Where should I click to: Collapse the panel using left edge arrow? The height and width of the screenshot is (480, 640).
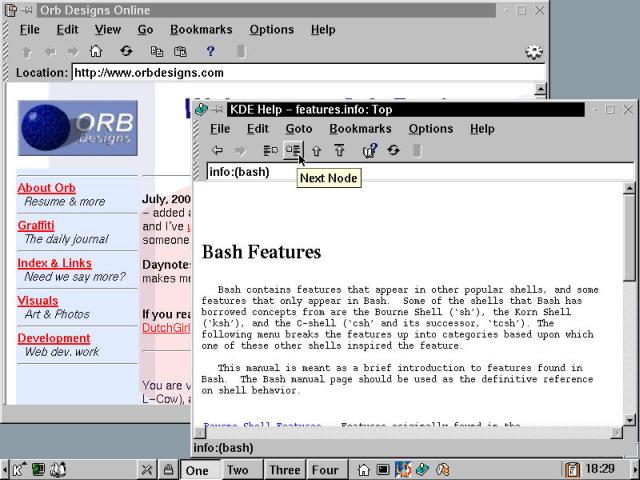[x=4, y=469]
